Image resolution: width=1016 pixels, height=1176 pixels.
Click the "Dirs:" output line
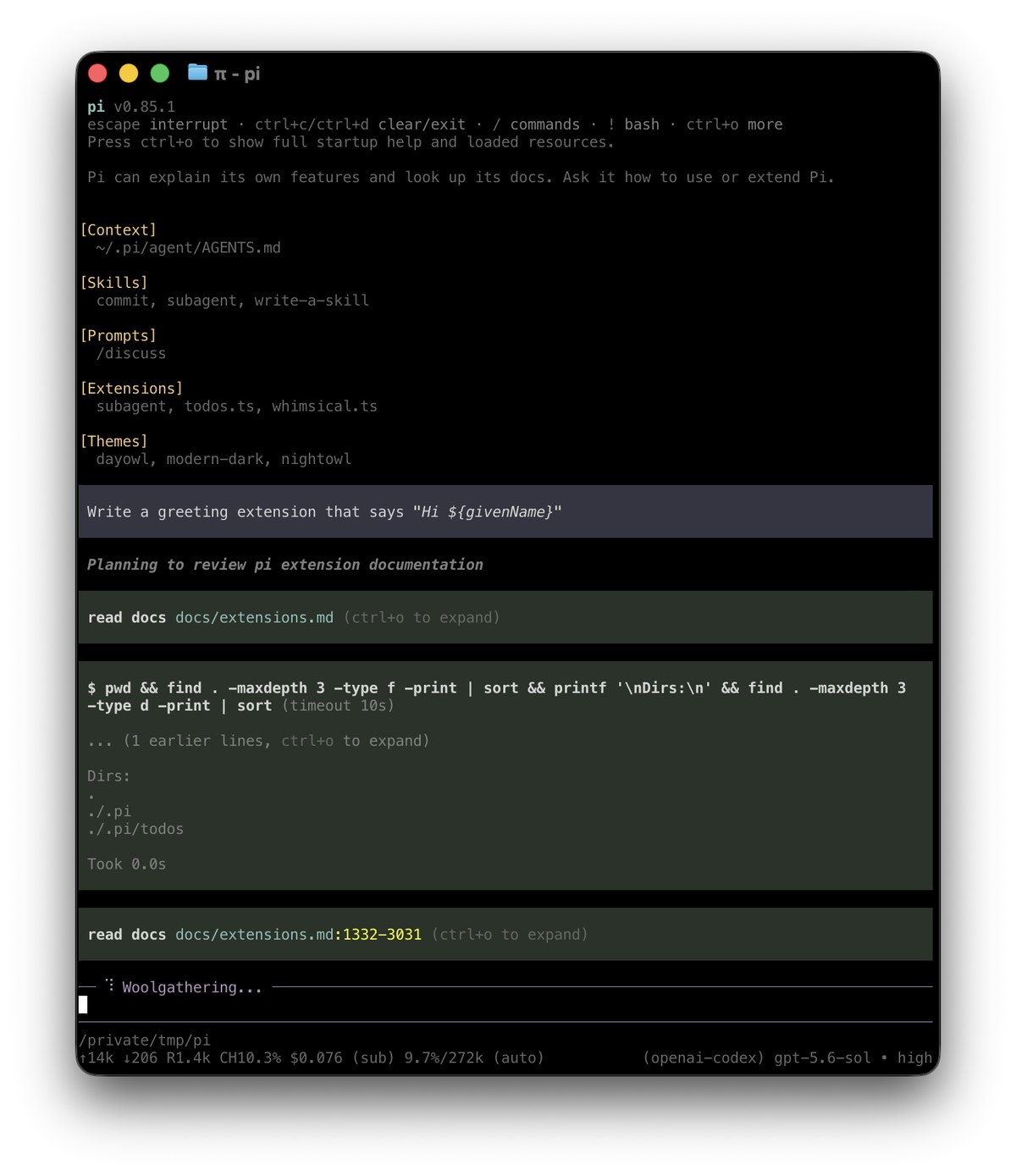click(x=109, y=776)
